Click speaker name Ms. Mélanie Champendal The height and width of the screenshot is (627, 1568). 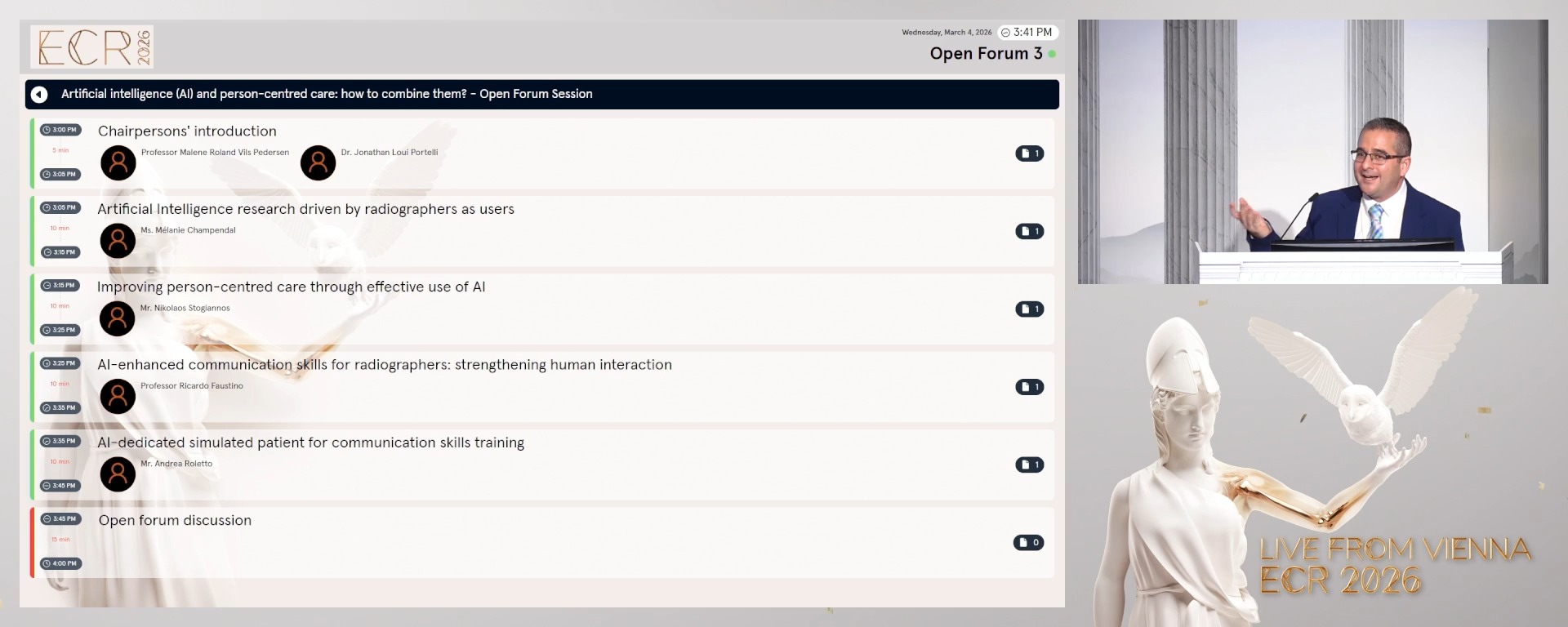(x=188, y=230)
